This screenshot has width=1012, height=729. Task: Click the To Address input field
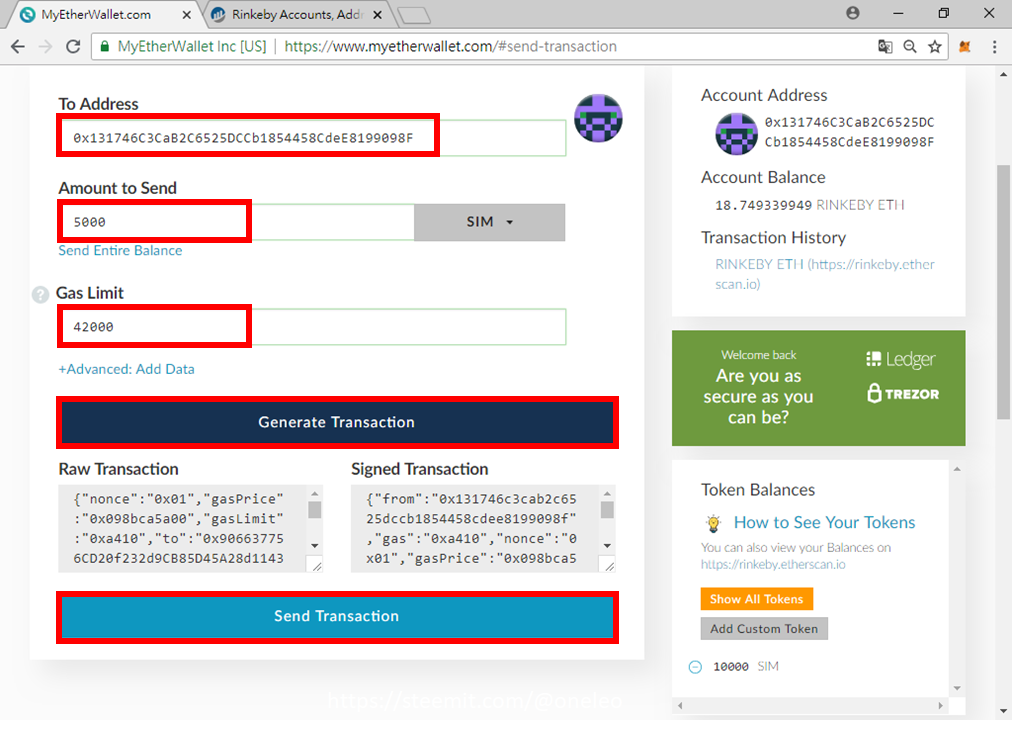pos(312,137)
